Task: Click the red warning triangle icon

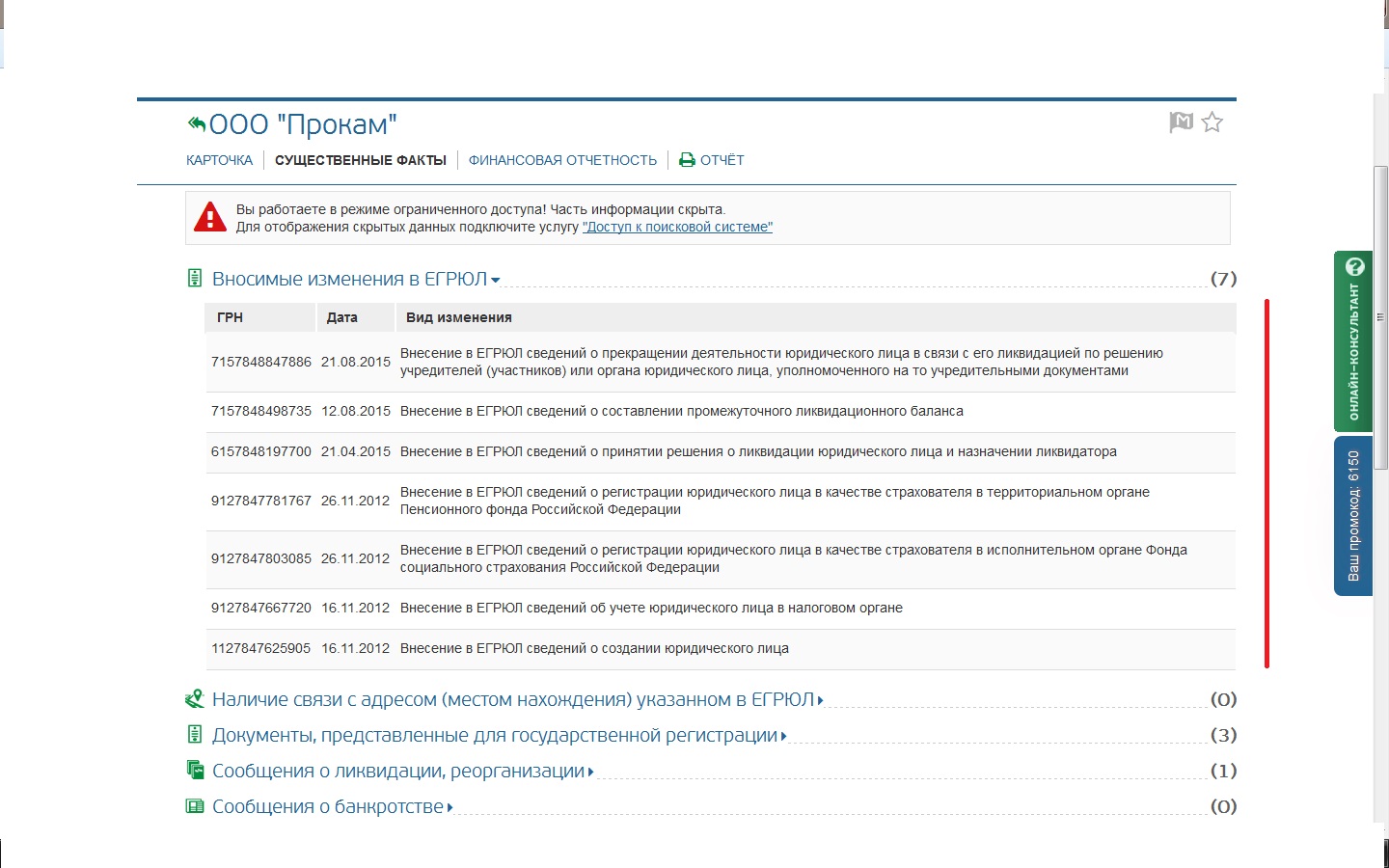Action: (210, 218)
